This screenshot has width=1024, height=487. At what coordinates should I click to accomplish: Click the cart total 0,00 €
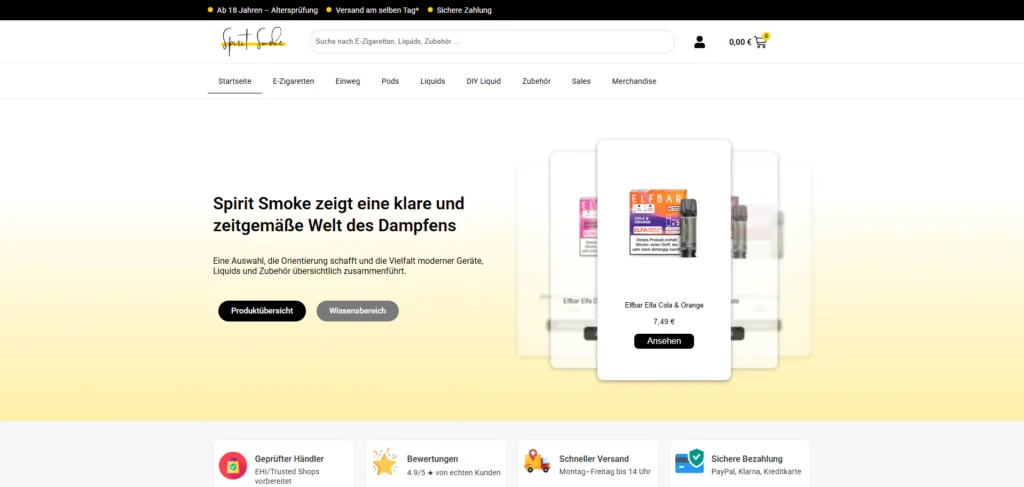740,42
